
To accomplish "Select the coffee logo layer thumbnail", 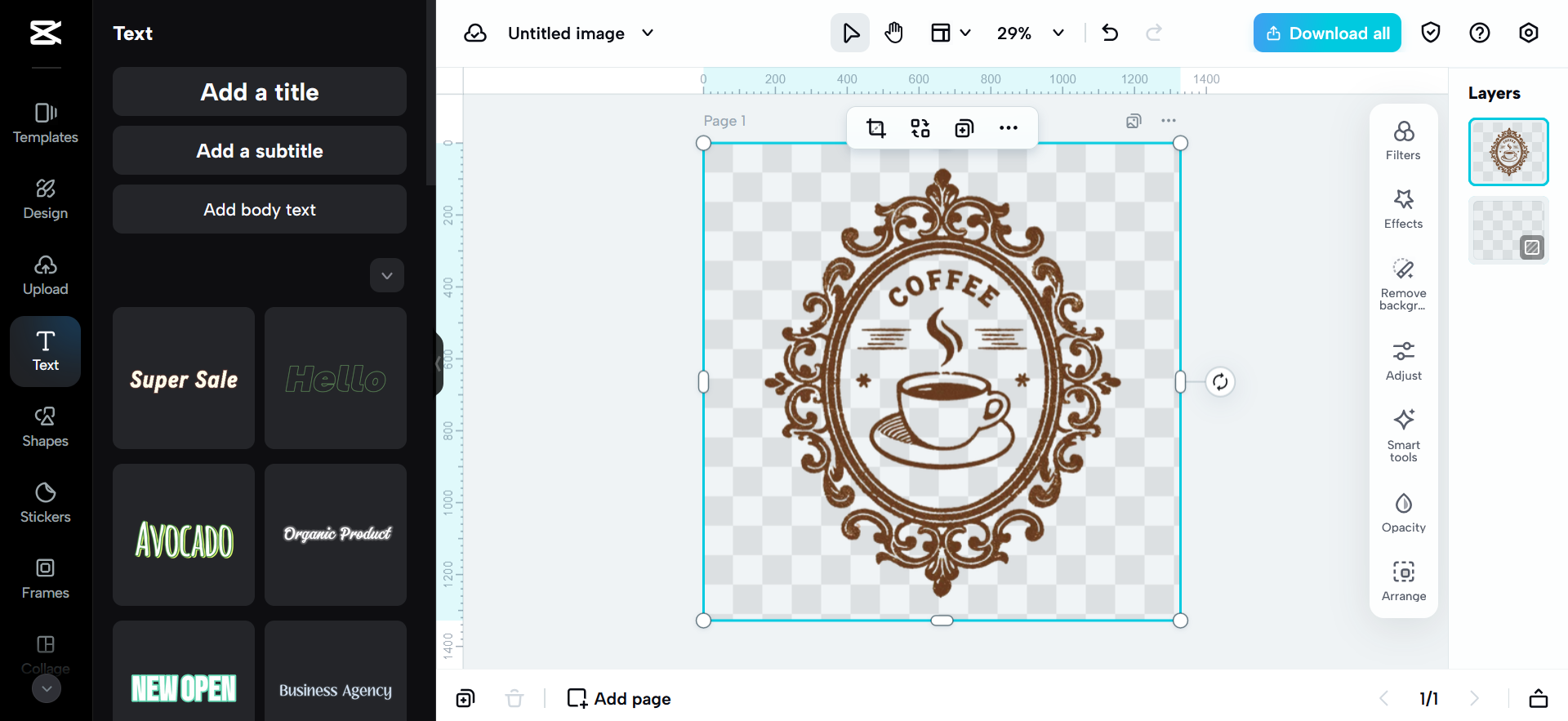I will click(x=1508, y=152).
